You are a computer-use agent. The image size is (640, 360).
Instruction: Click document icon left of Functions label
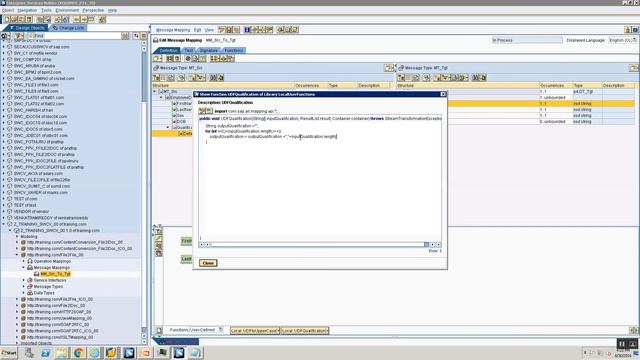[x=160, y=330]
